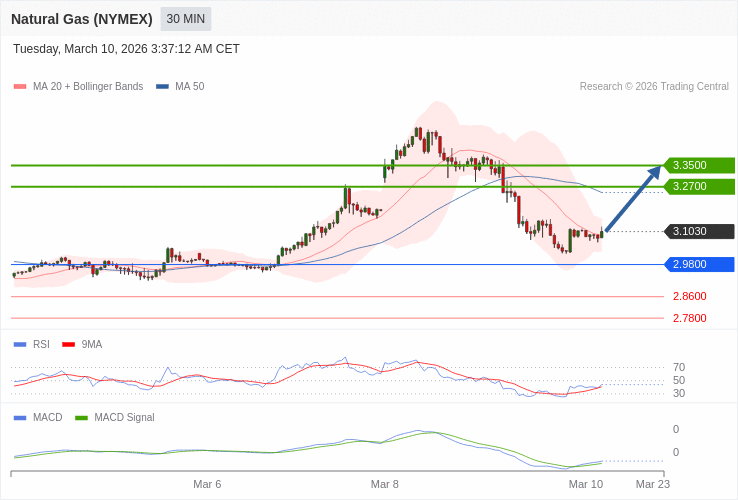This screenshot has height=500, width=738.
Task: Select the 3.3500 green resistance price tag
Action: point(699,165)
